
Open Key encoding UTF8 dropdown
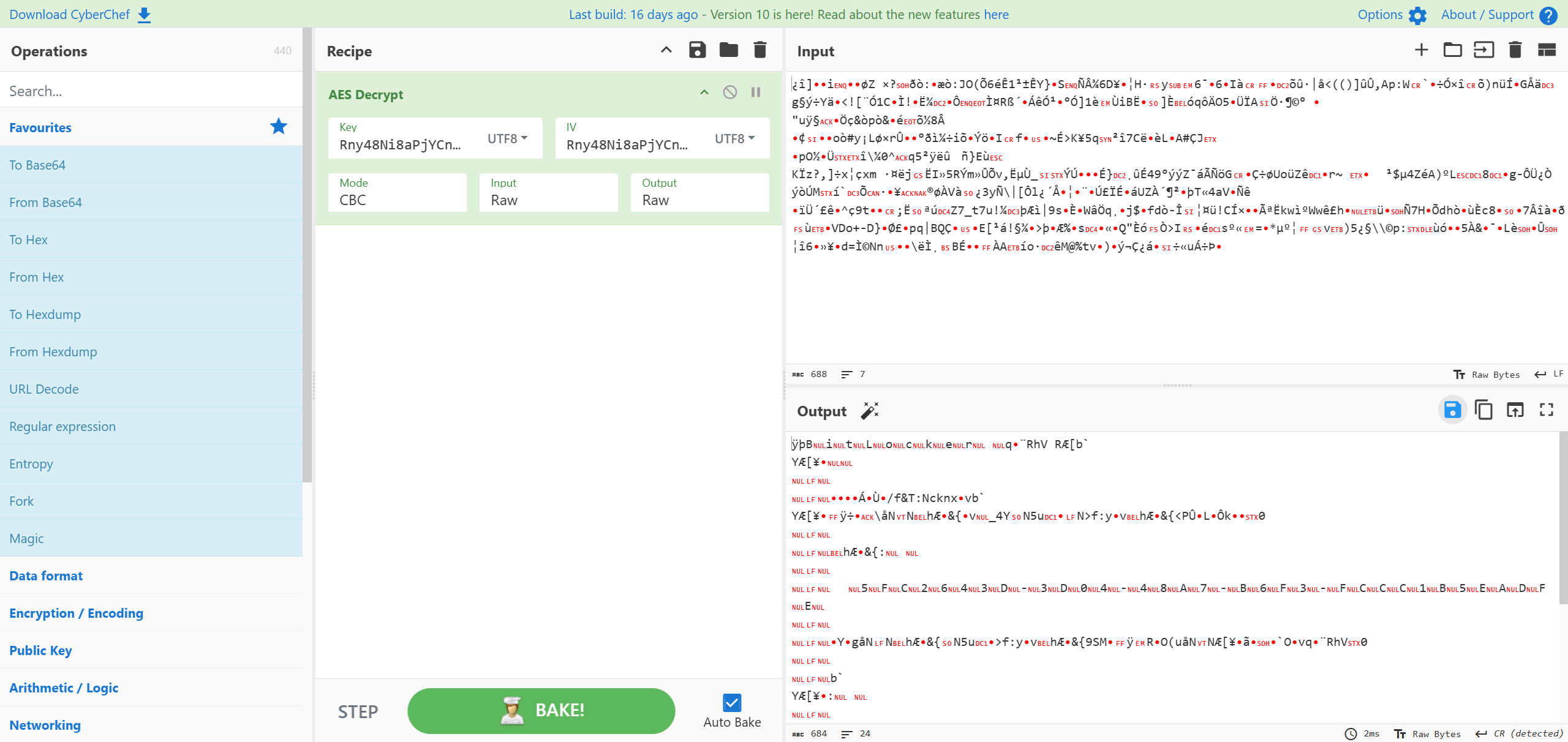(507, 139)
